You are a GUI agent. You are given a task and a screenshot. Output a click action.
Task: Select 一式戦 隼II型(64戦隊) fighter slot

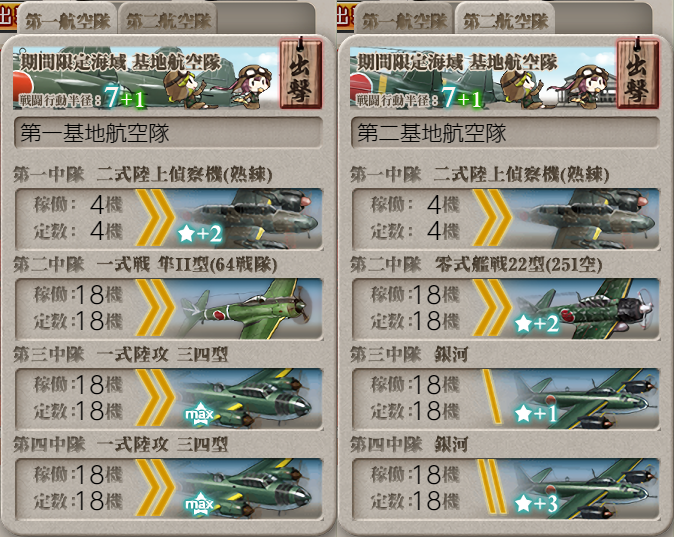pos(168,309)
